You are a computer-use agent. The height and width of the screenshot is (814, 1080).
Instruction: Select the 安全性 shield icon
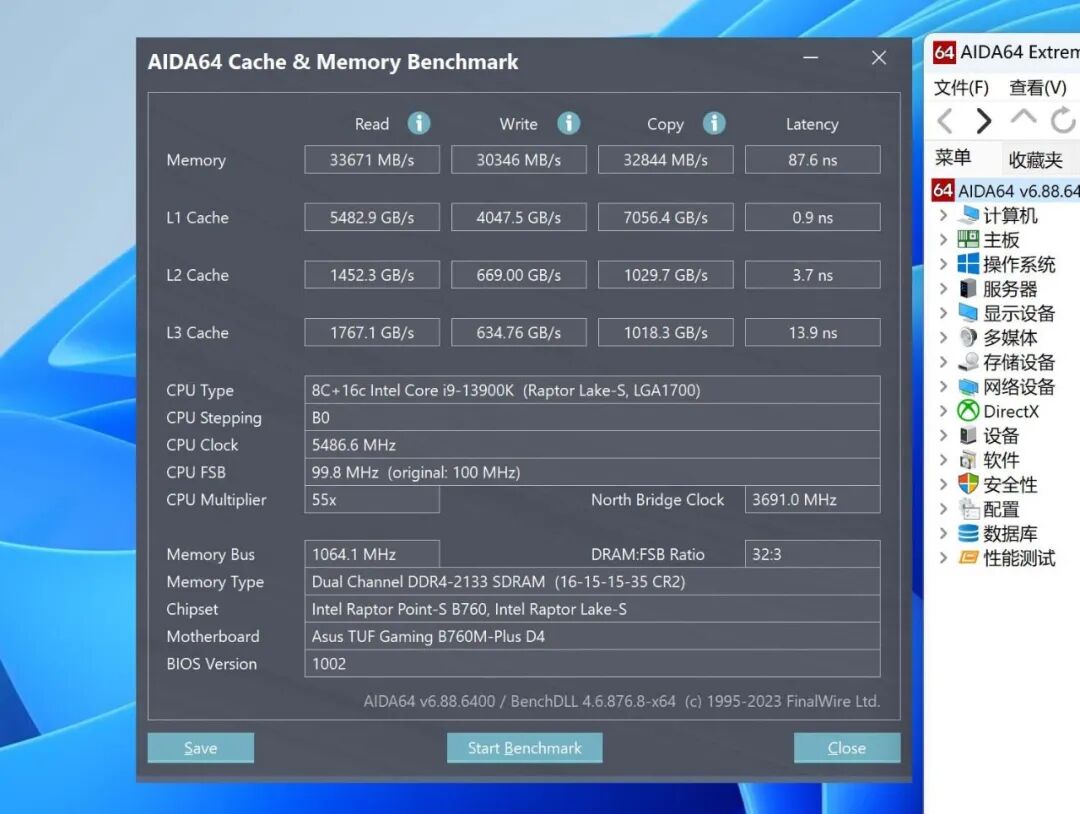point(968,484)
